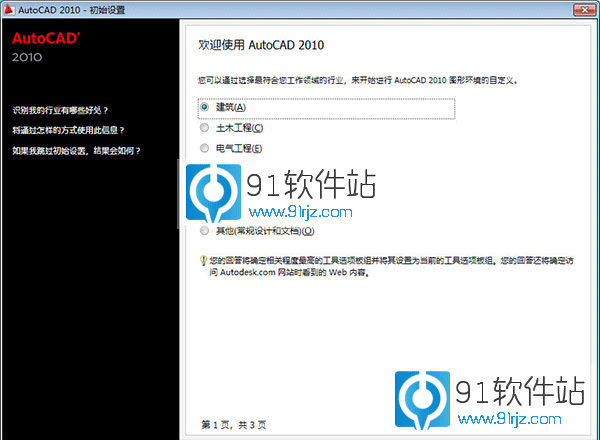Click the center www.91rjz.com URL text

point(300,212)
